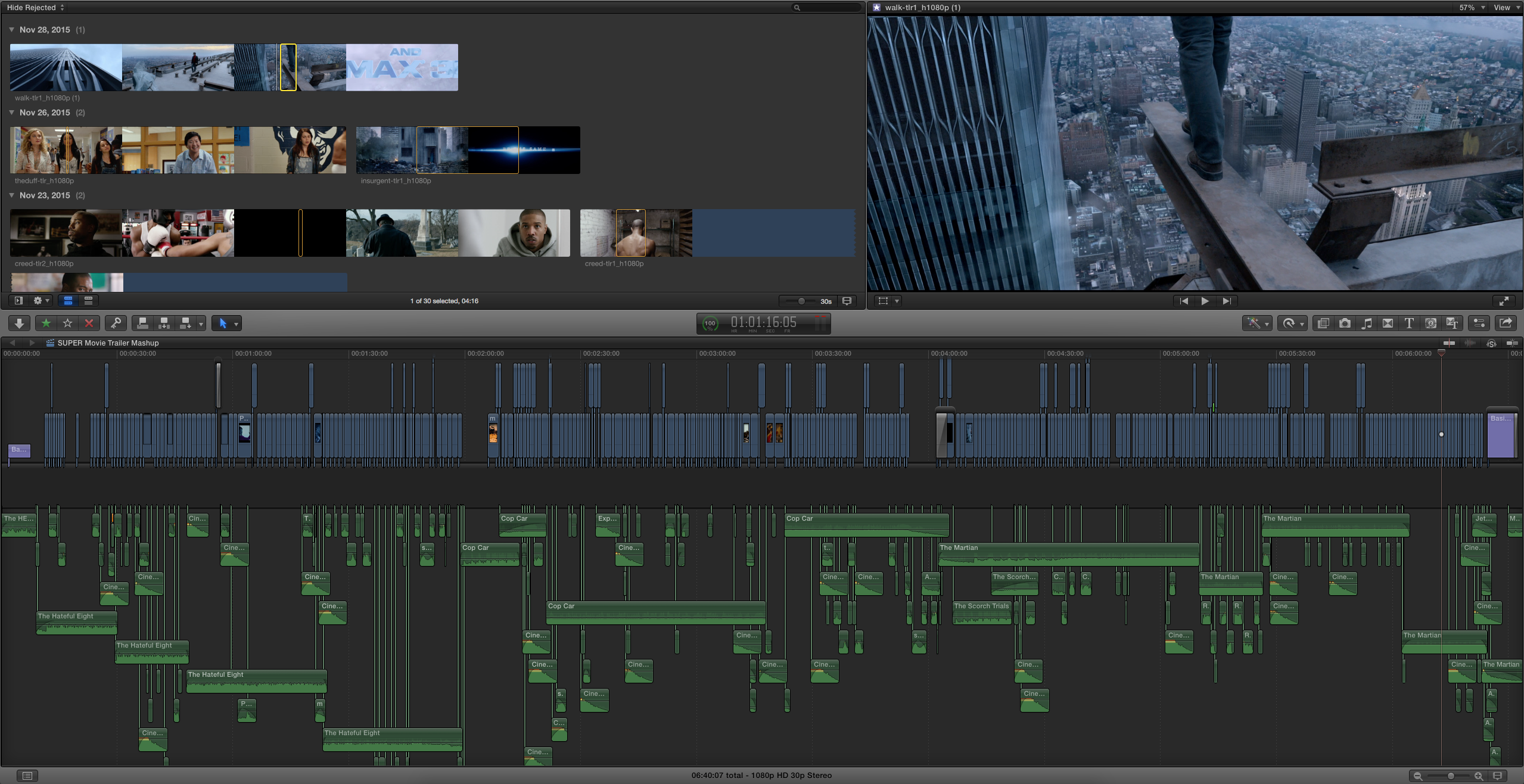Go back in timeline history
1524x784 pixels.
(x=13, y=343)
